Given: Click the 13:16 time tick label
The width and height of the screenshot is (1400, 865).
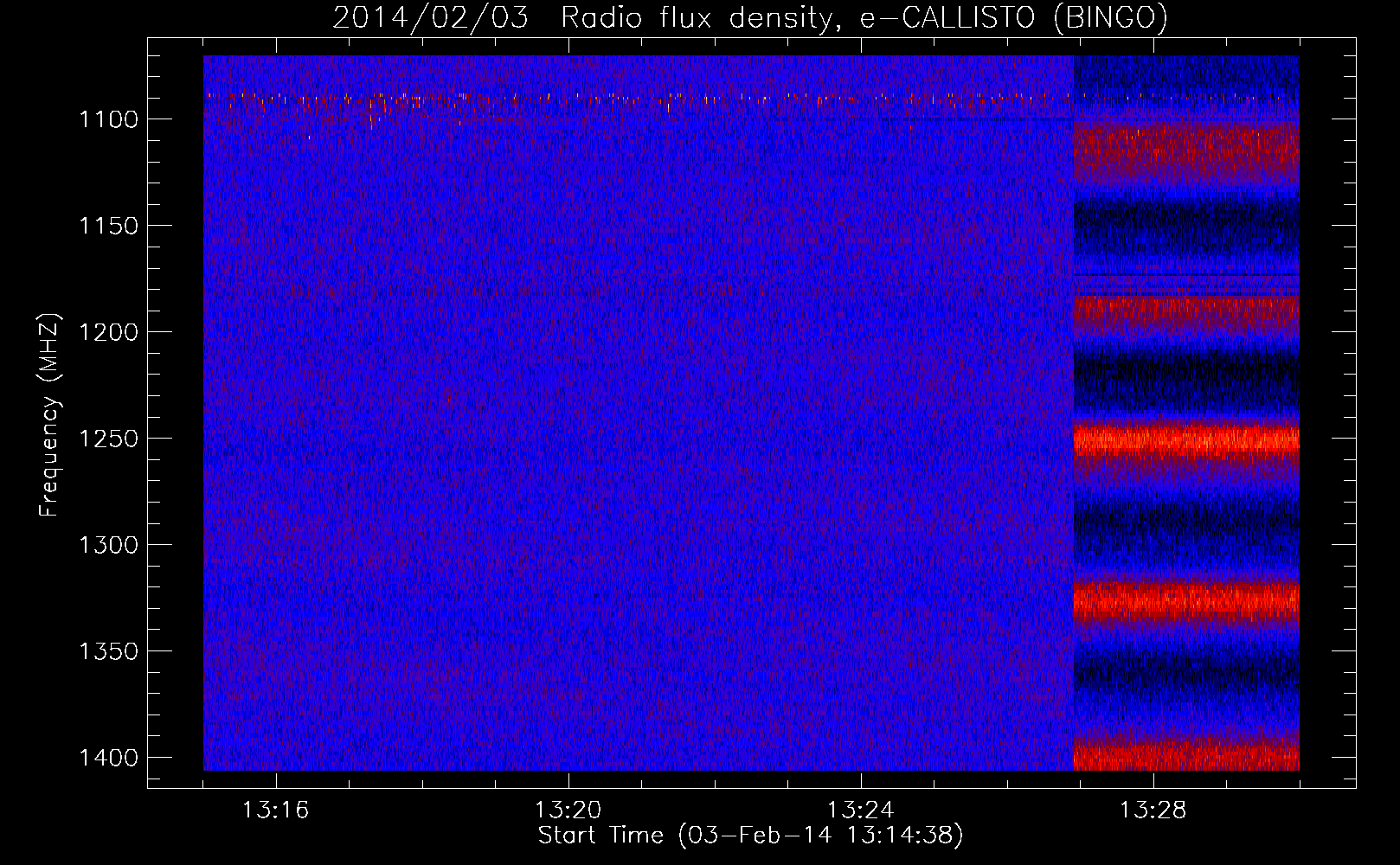Looking at the screenshot, I should point(275,811).
